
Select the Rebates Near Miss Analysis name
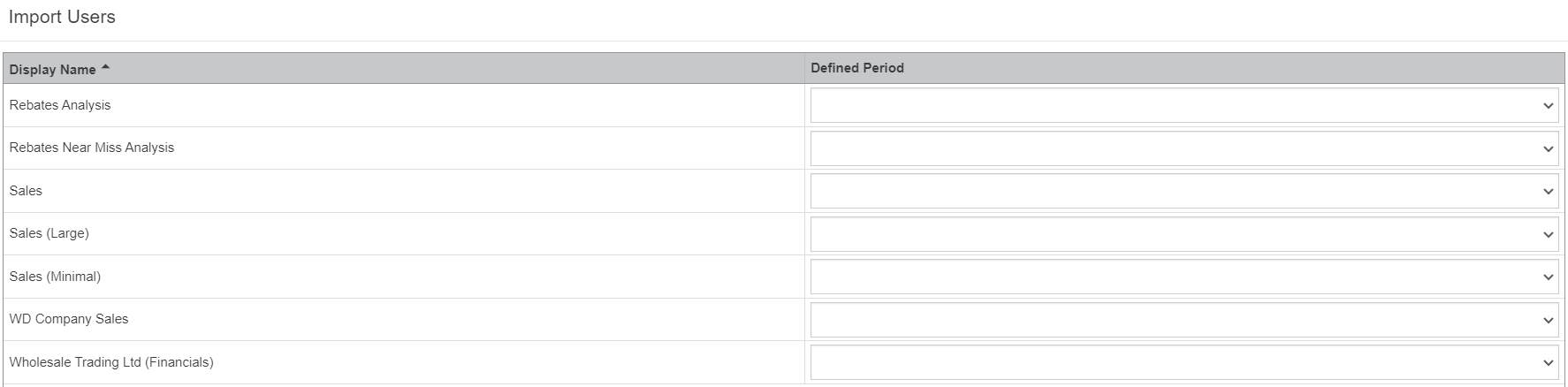(x=92, y=148)
